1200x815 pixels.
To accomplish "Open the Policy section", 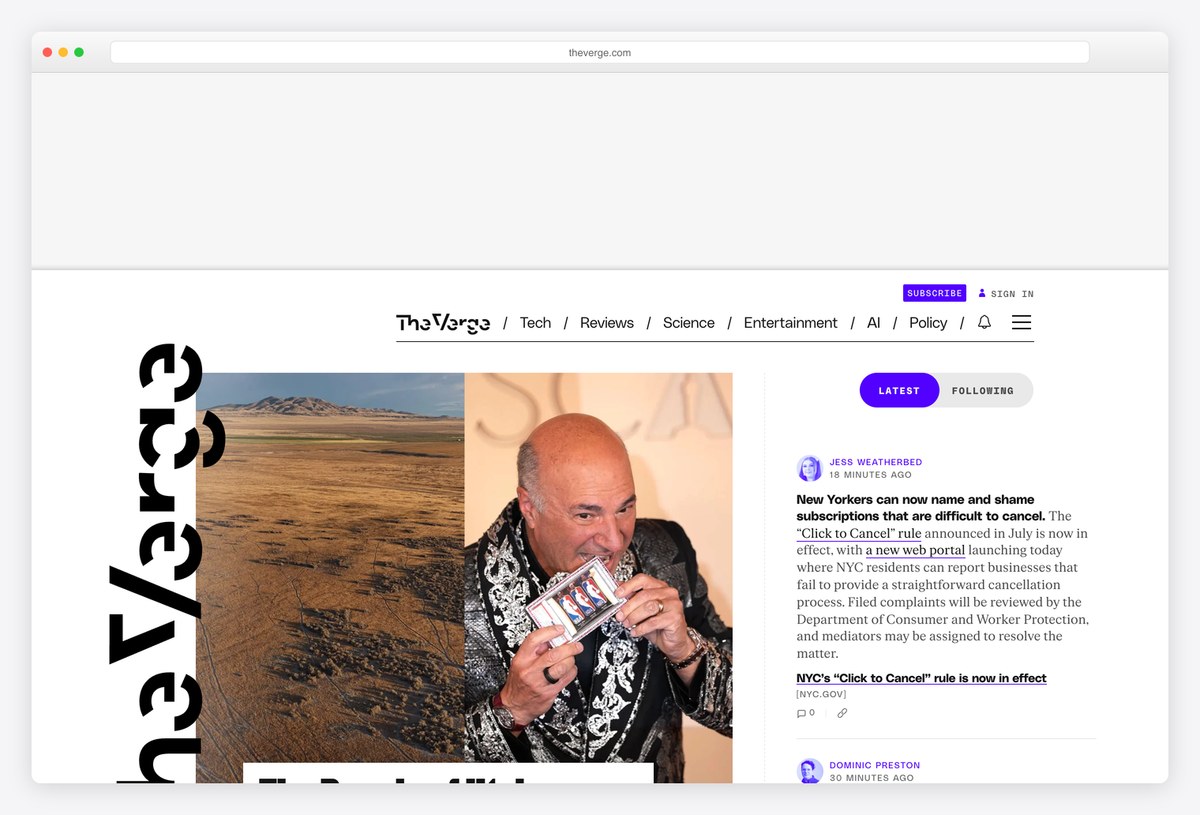I will [928, 322].
